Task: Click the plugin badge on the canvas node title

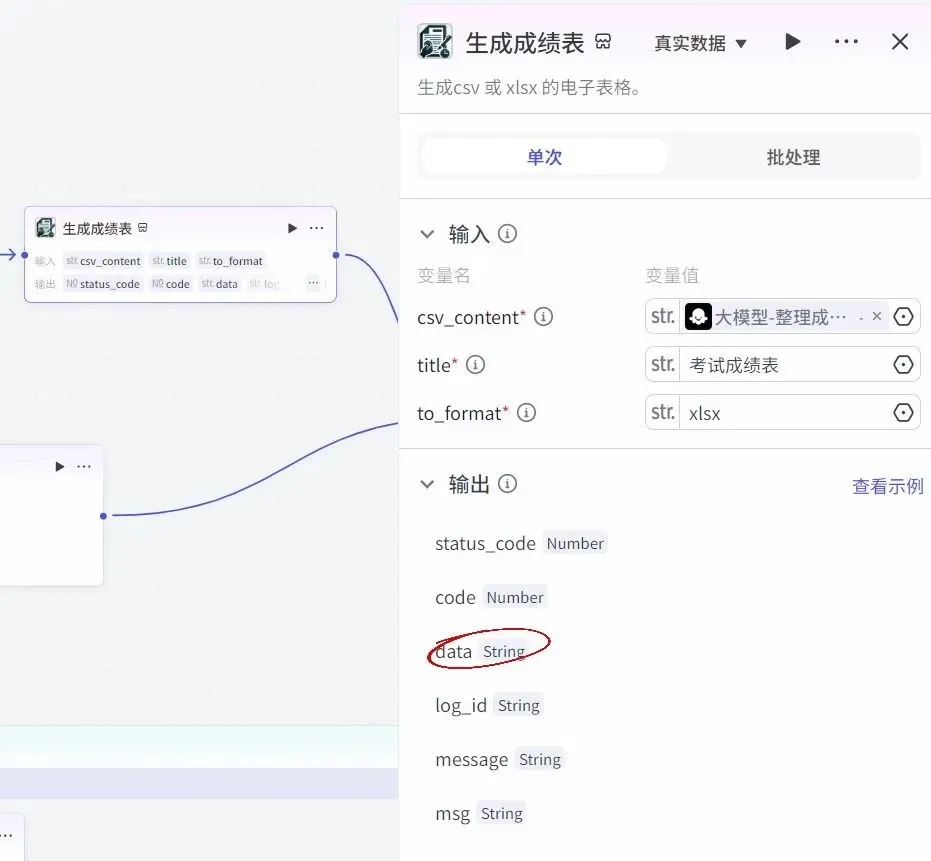Action: point(142,227)
